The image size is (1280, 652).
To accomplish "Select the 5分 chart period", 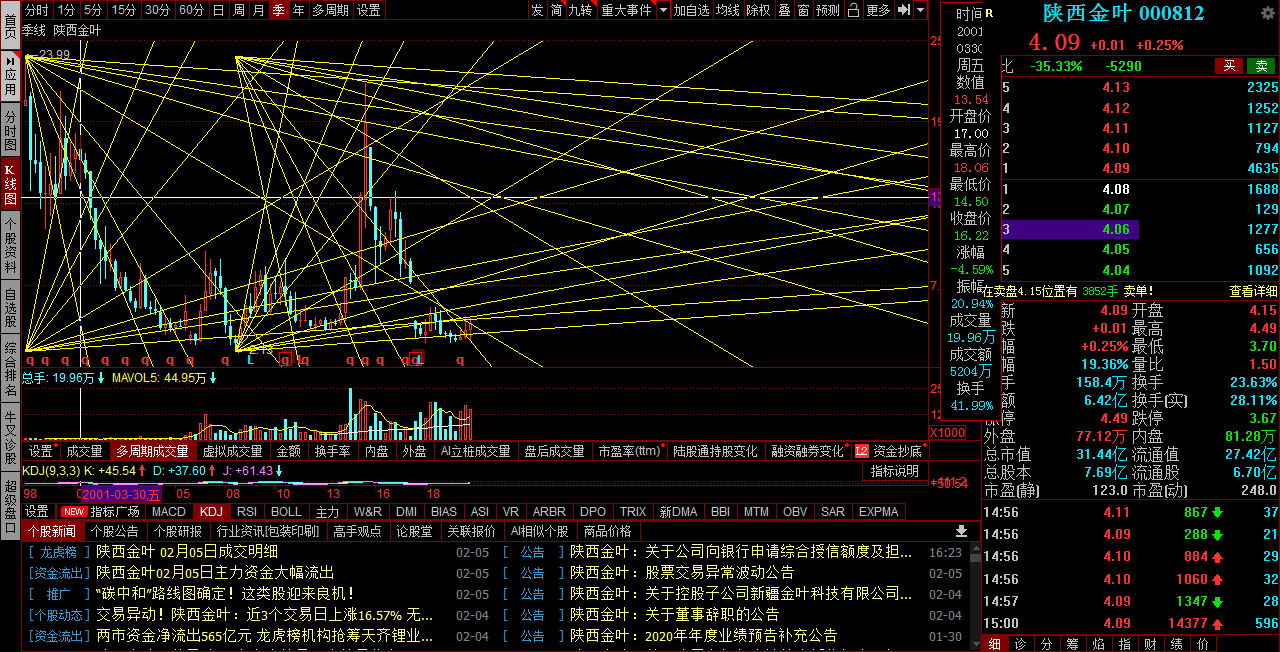I will (93, 10).
